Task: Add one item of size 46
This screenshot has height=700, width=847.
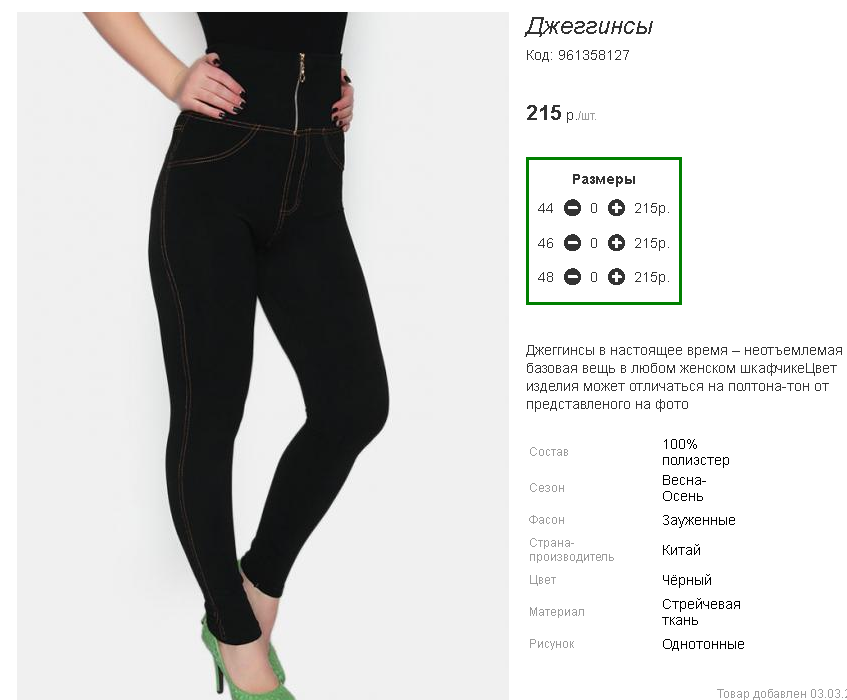Action: pos(616,243)
